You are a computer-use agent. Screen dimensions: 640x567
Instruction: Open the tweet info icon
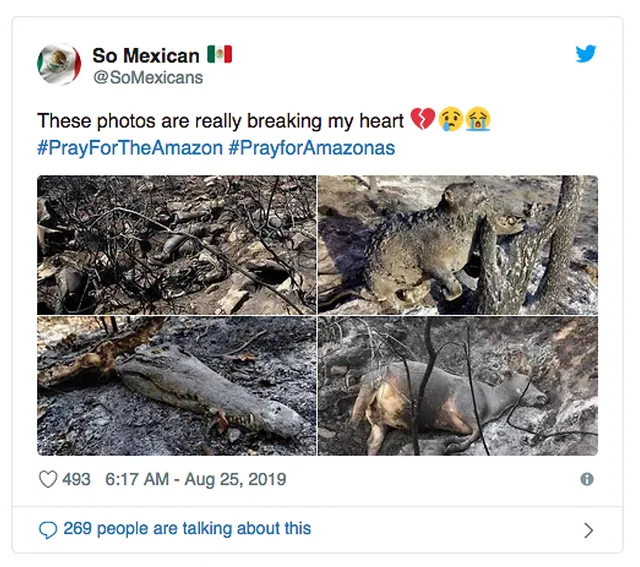587,479
